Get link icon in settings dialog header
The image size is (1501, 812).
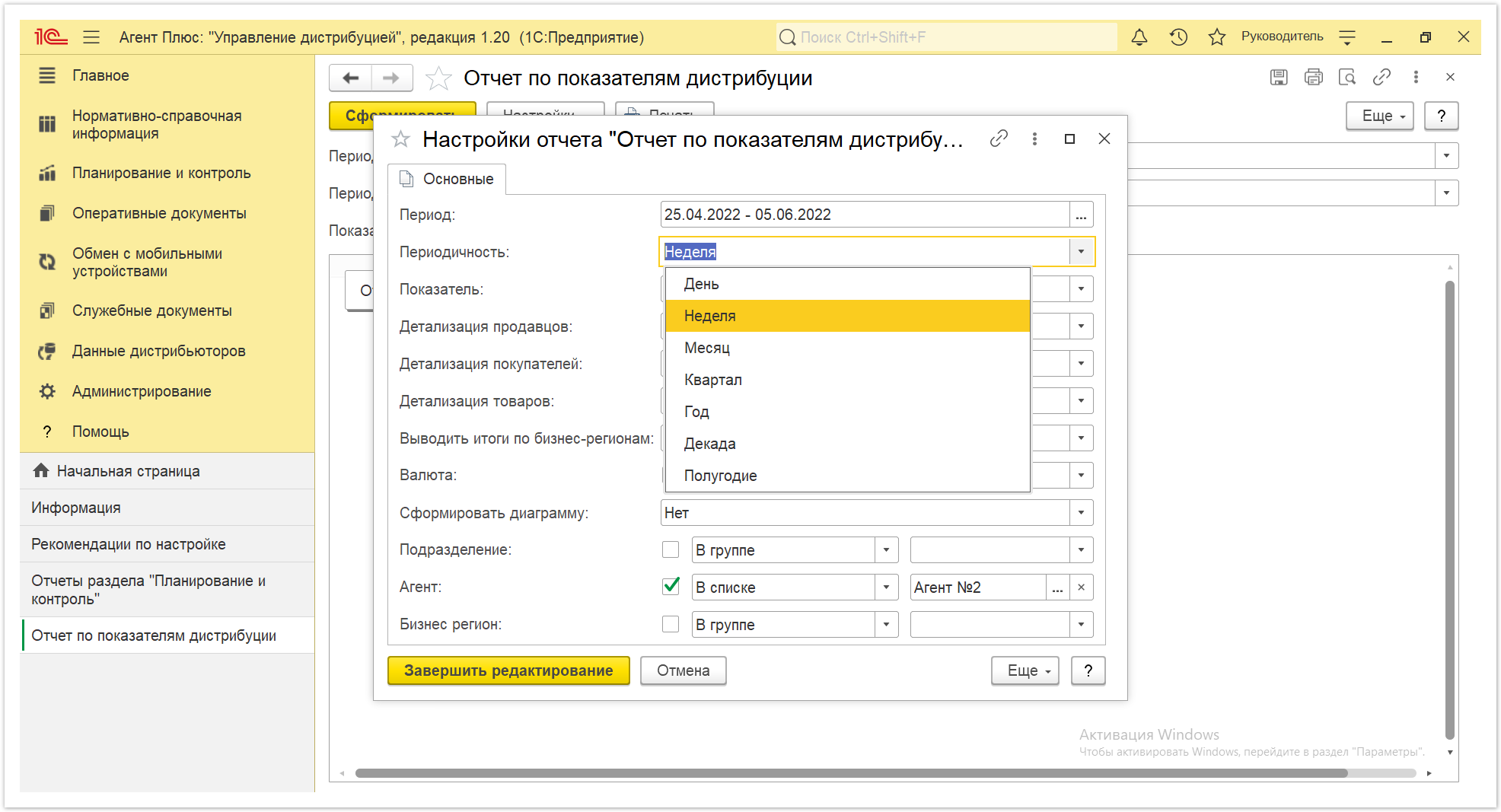pos(999,139)
